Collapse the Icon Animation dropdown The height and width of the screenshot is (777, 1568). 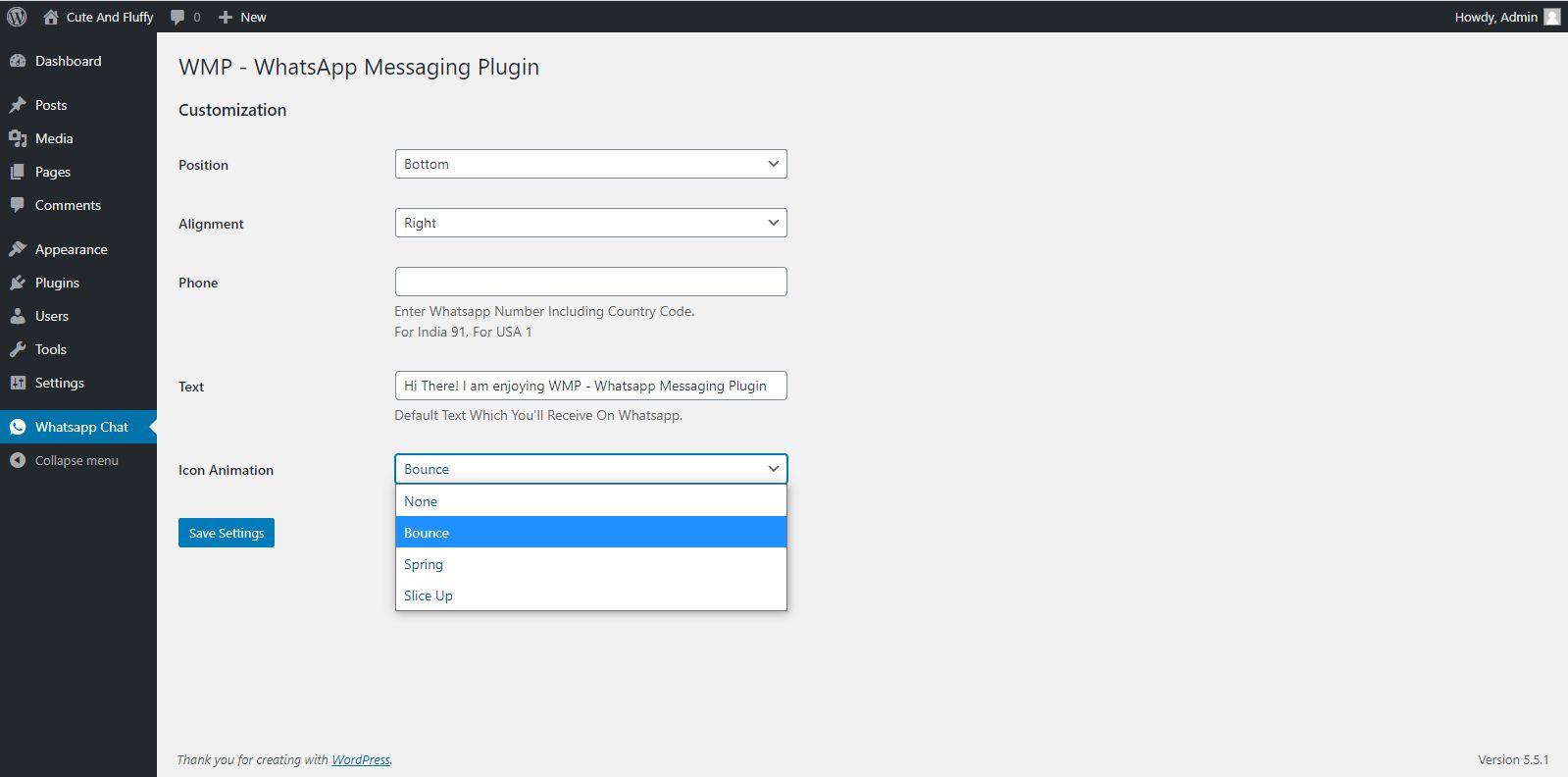[590, 469]
